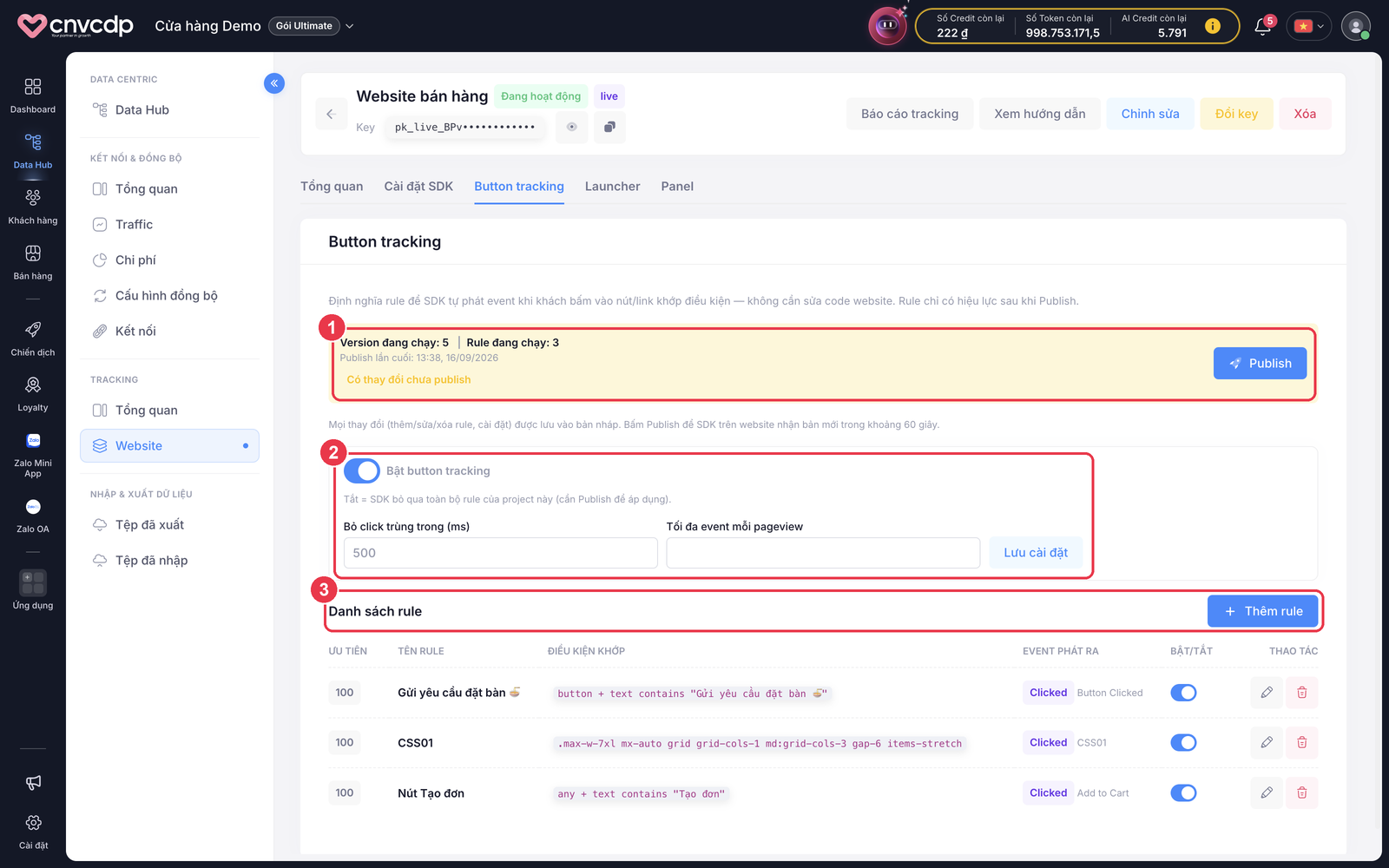Open the Panel tab

[677, 187]
